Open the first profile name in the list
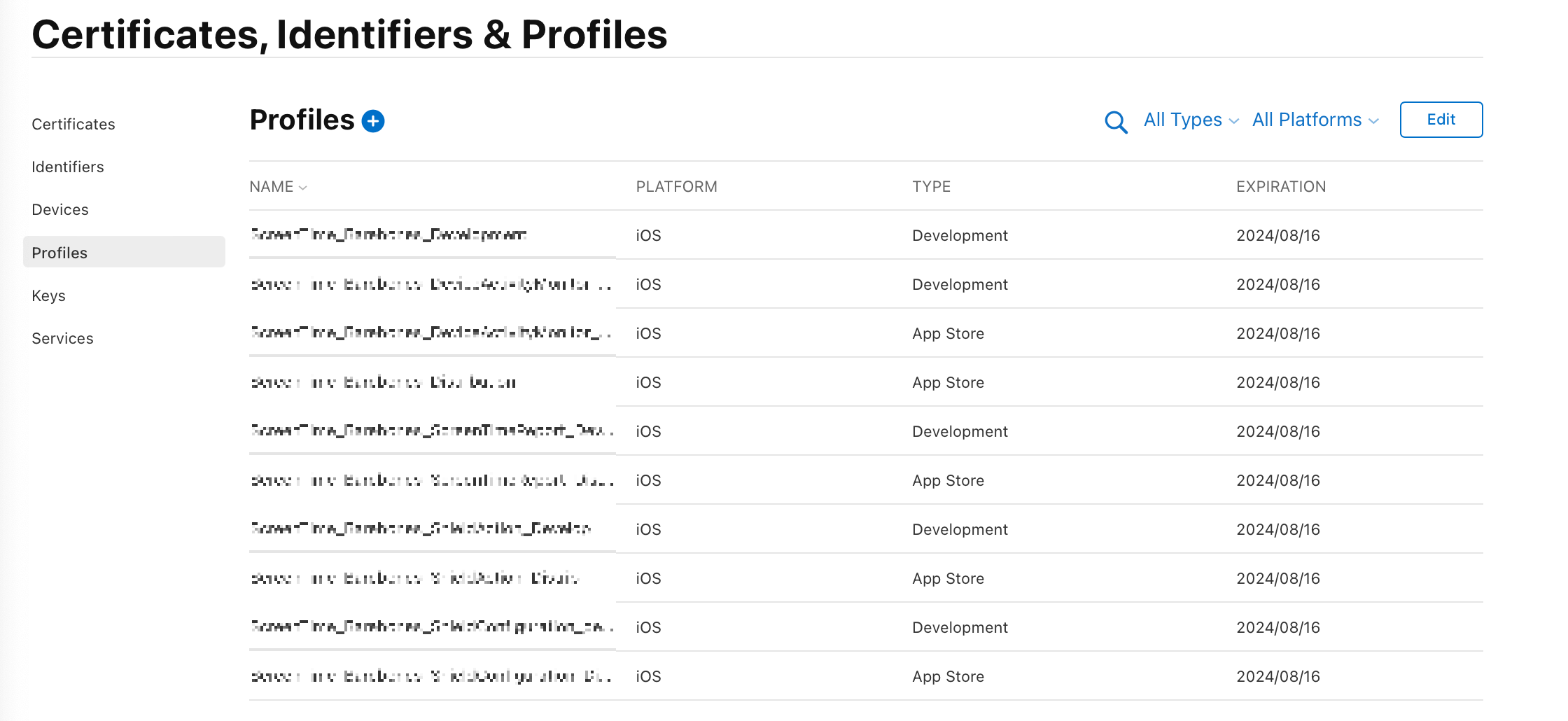The image size is (1568, 721). (x=388, y=234)
